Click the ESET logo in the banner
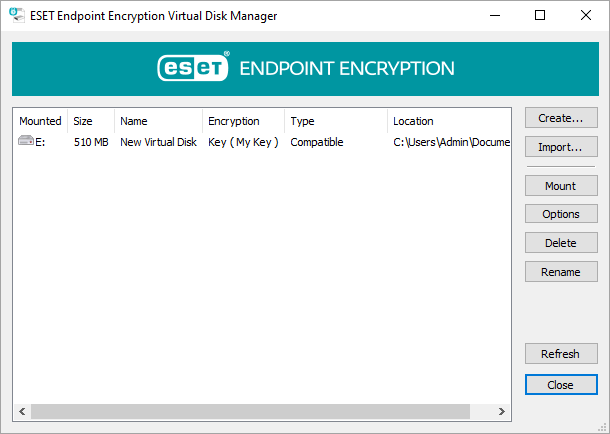 [x=193, y=67]
